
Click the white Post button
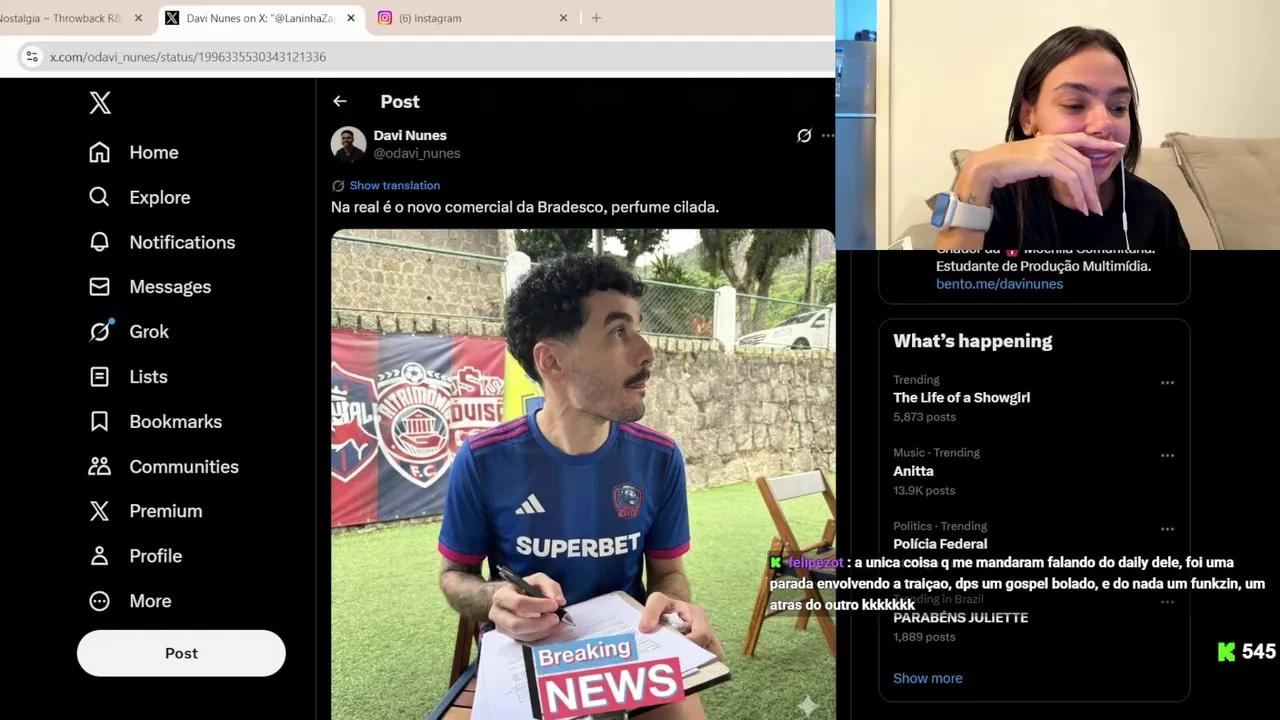(181, 653)
